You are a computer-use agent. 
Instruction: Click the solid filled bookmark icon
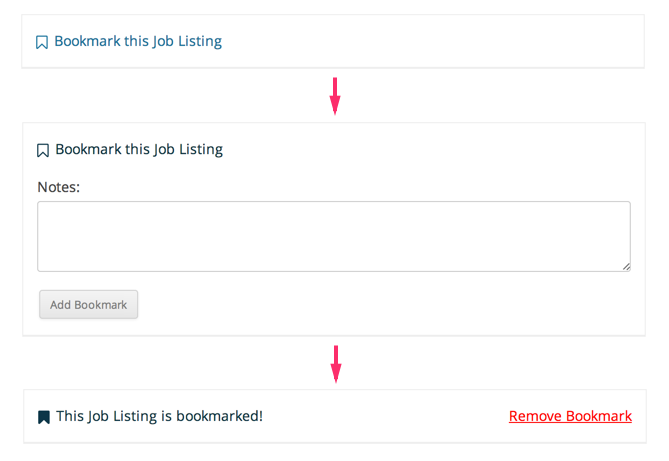[x=44, y=417]
